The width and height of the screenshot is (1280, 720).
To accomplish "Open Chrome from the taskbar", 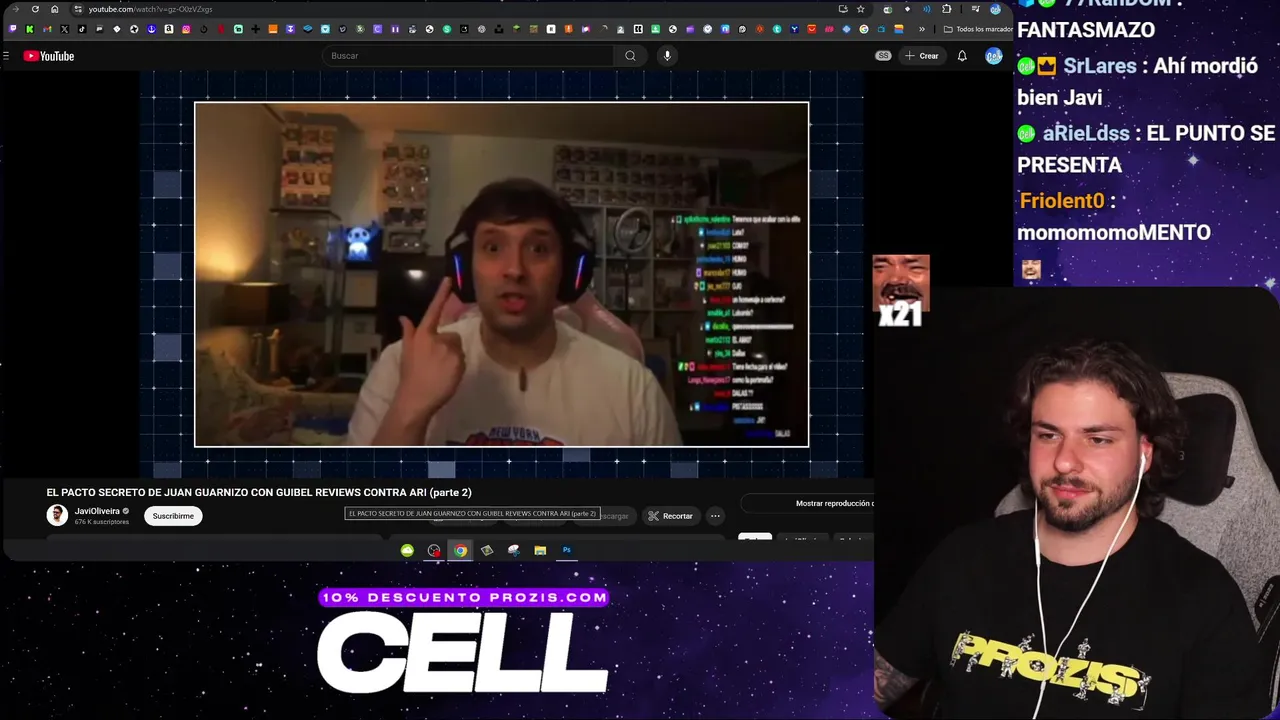I will coord(460,550).
